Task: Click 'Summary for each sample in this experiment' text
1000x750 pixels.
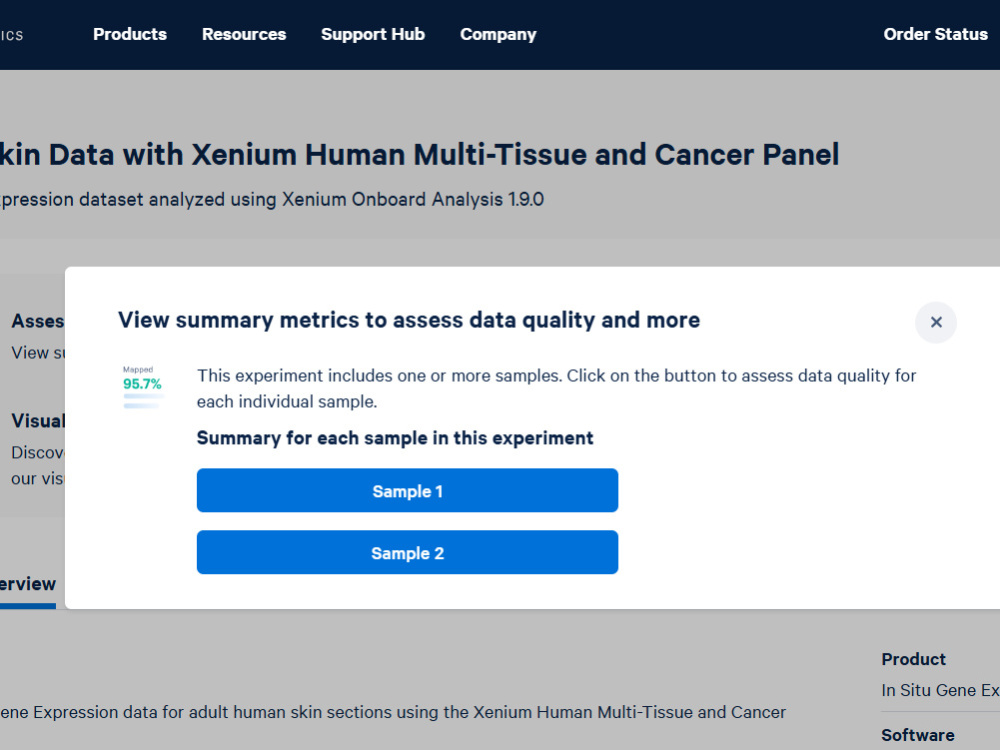Action: tap(395, 438)
